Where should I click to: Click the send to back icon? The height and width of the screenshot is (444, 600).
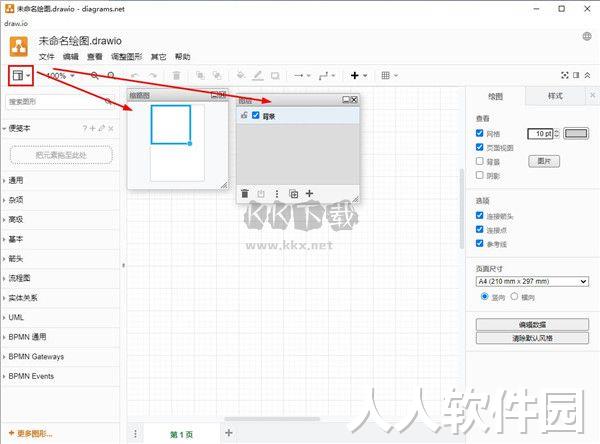[x=217, y=75]
